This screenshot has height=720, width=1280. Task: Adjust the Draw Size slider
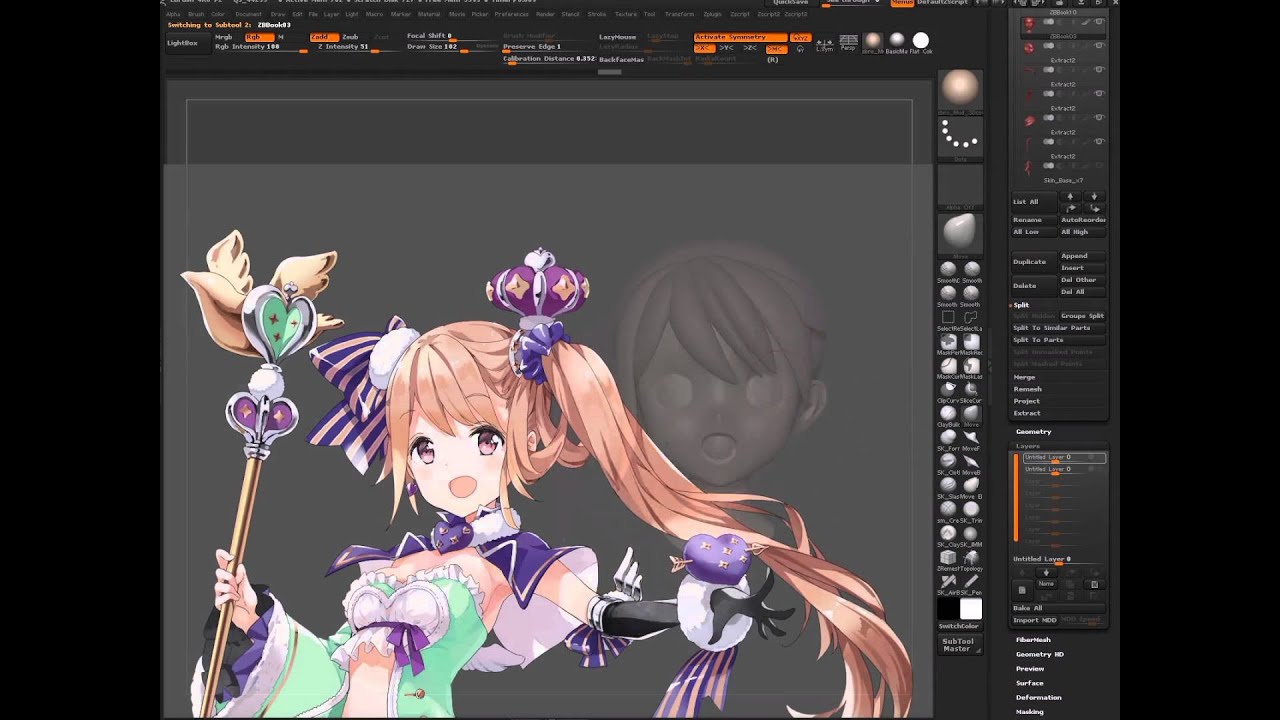[x=452, y=47]
